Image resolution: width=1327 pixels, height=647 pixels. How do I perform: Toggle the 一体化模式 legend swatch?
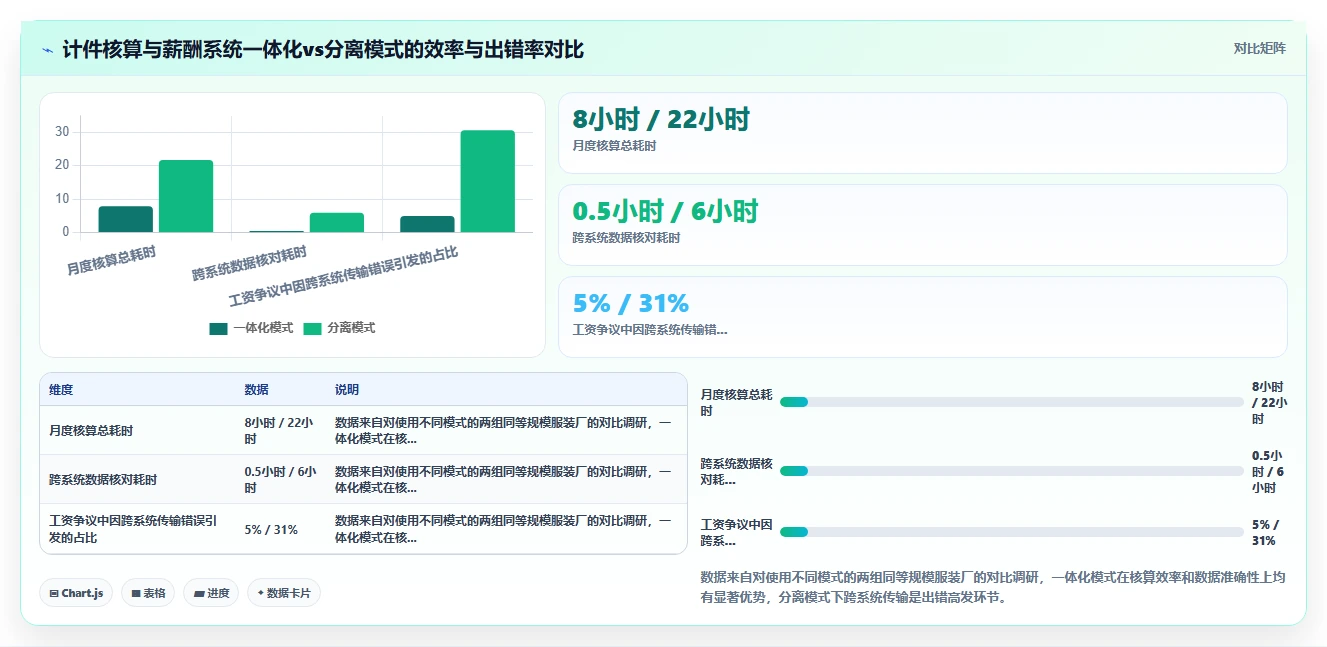(x=218, y=328)
